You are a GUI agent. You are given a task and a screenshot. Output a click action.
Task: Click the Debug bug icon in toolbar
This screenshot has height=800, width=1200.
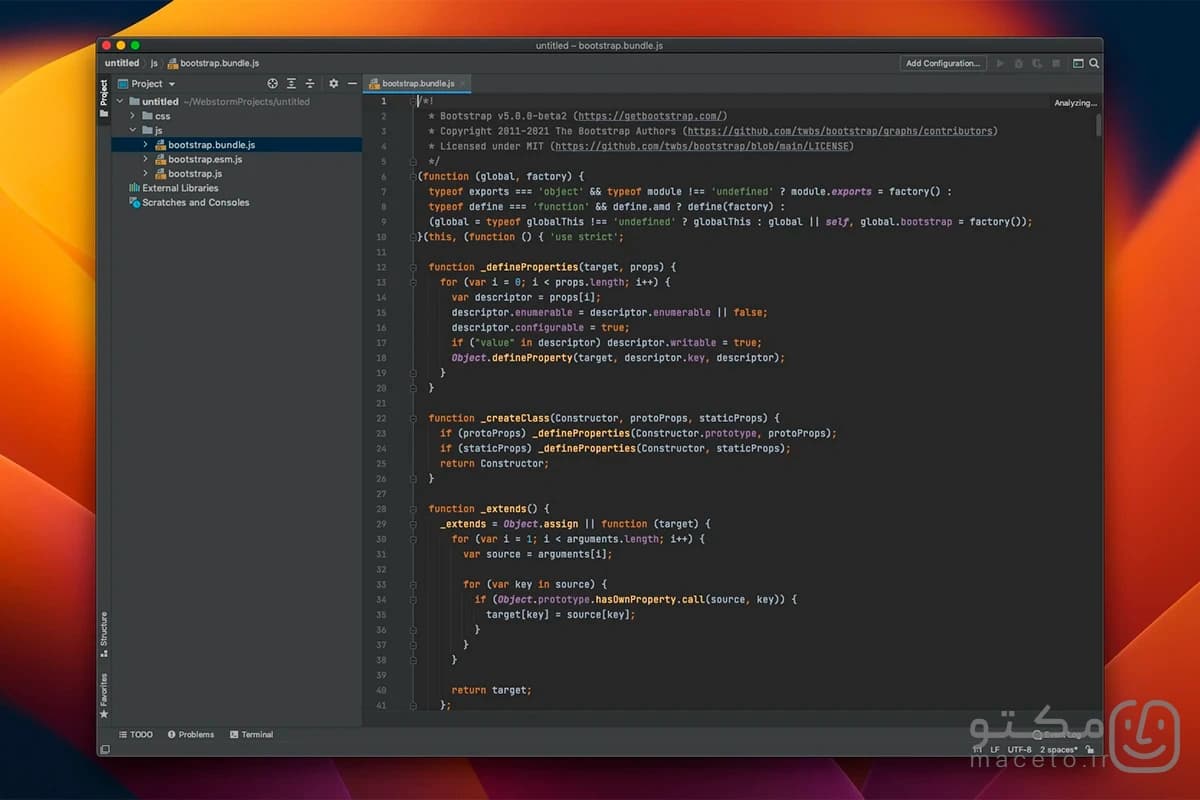point(1019,63)
